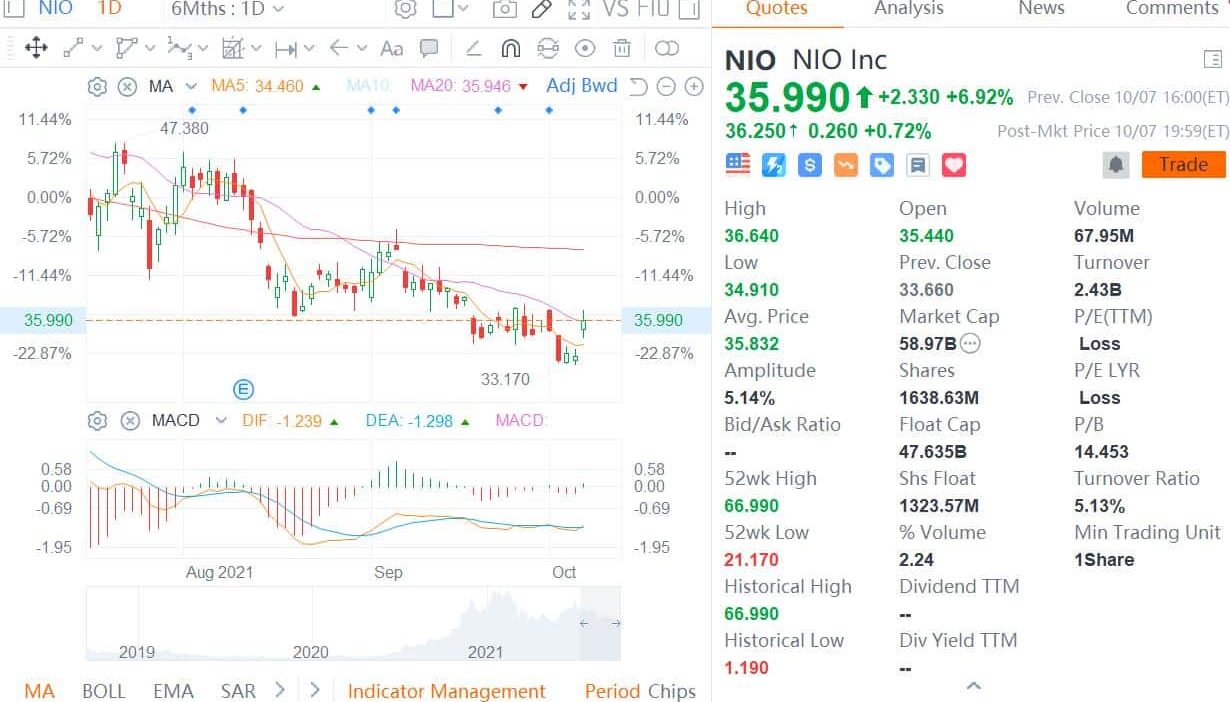The height and width of the screenshot is (702, 1230).
Task: Open Indicator Management
Action: [x=446, y=691]
